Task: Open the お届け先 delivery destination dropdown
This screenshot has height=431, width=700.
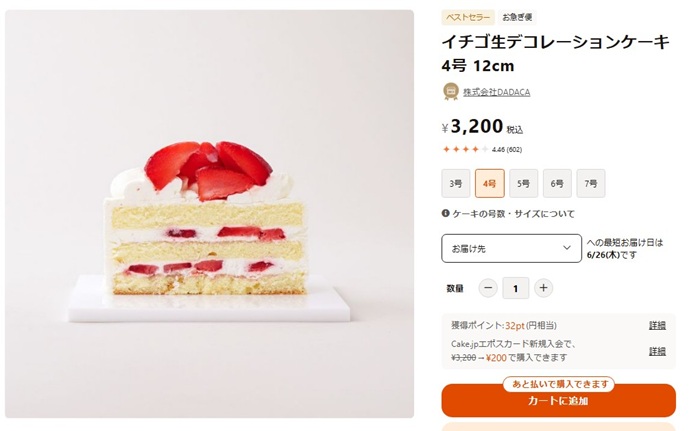Action: (512, 248)
